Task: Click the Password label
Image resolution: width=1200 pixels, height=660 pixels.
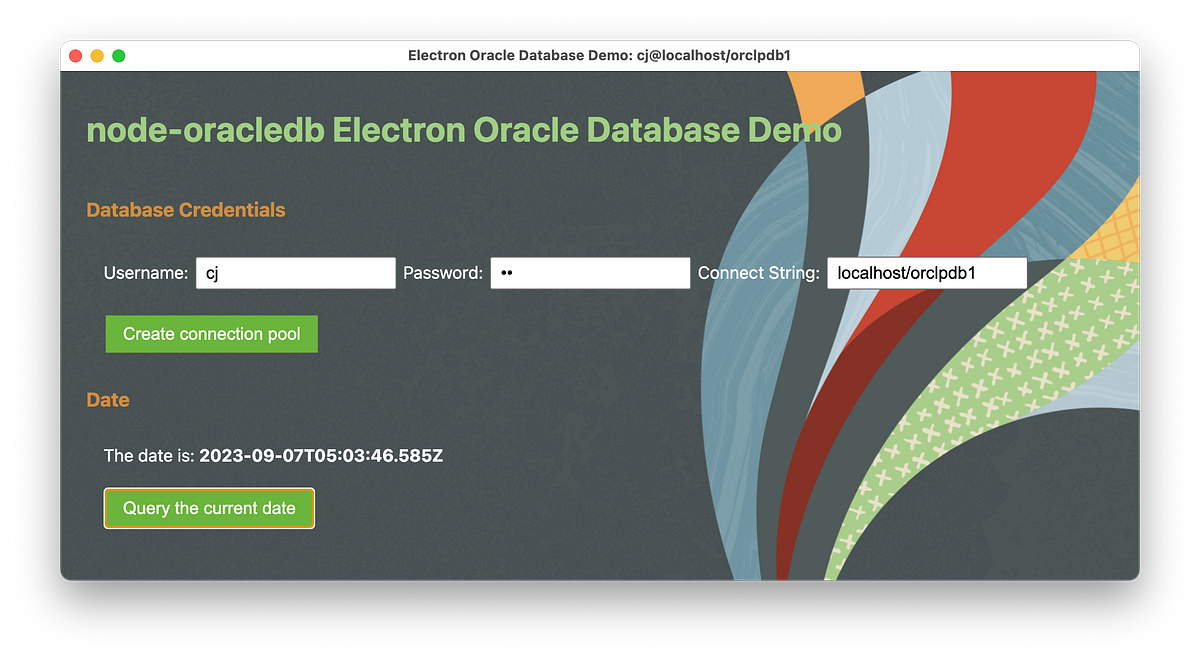Action: pos(441,272)
